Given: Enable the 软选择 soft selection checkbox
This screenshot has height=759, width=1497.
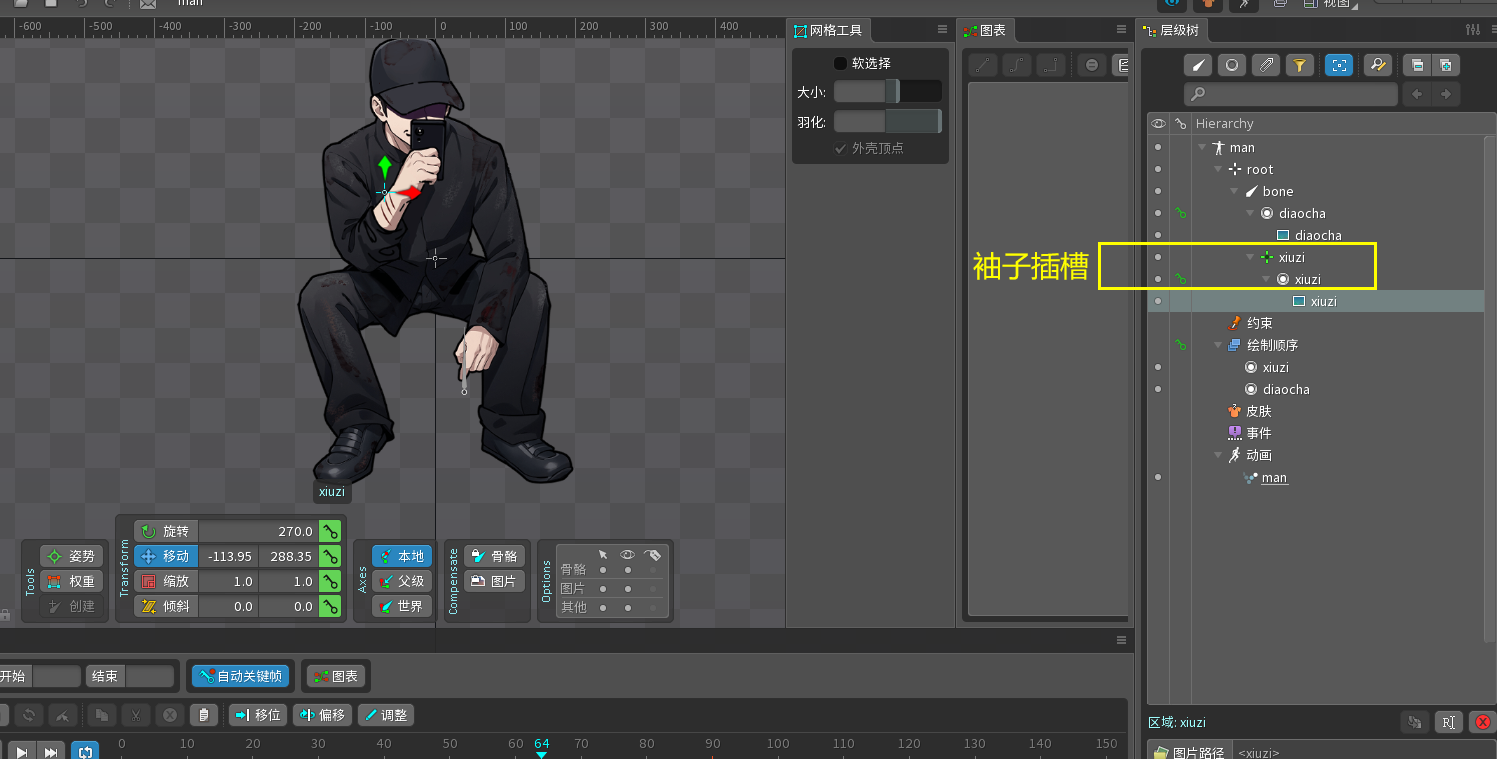Looking at the screenshot, I should [840, 63].
